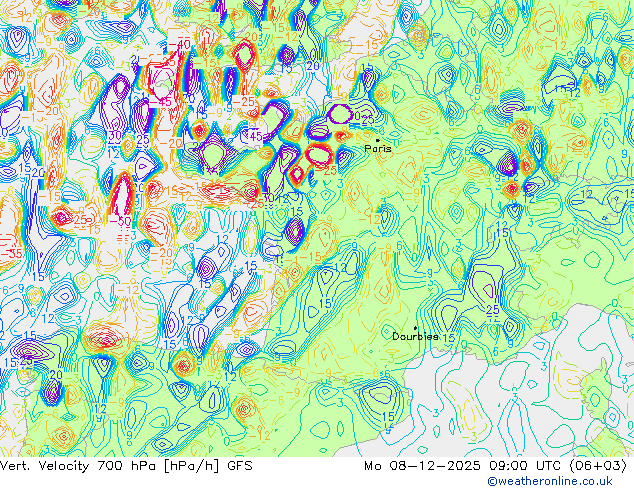Click the 'Vert. Velocity 700 hPa [hPa/h] GFS' title
The height and width of the screenshot is (490, 634).
coord(126,466)
